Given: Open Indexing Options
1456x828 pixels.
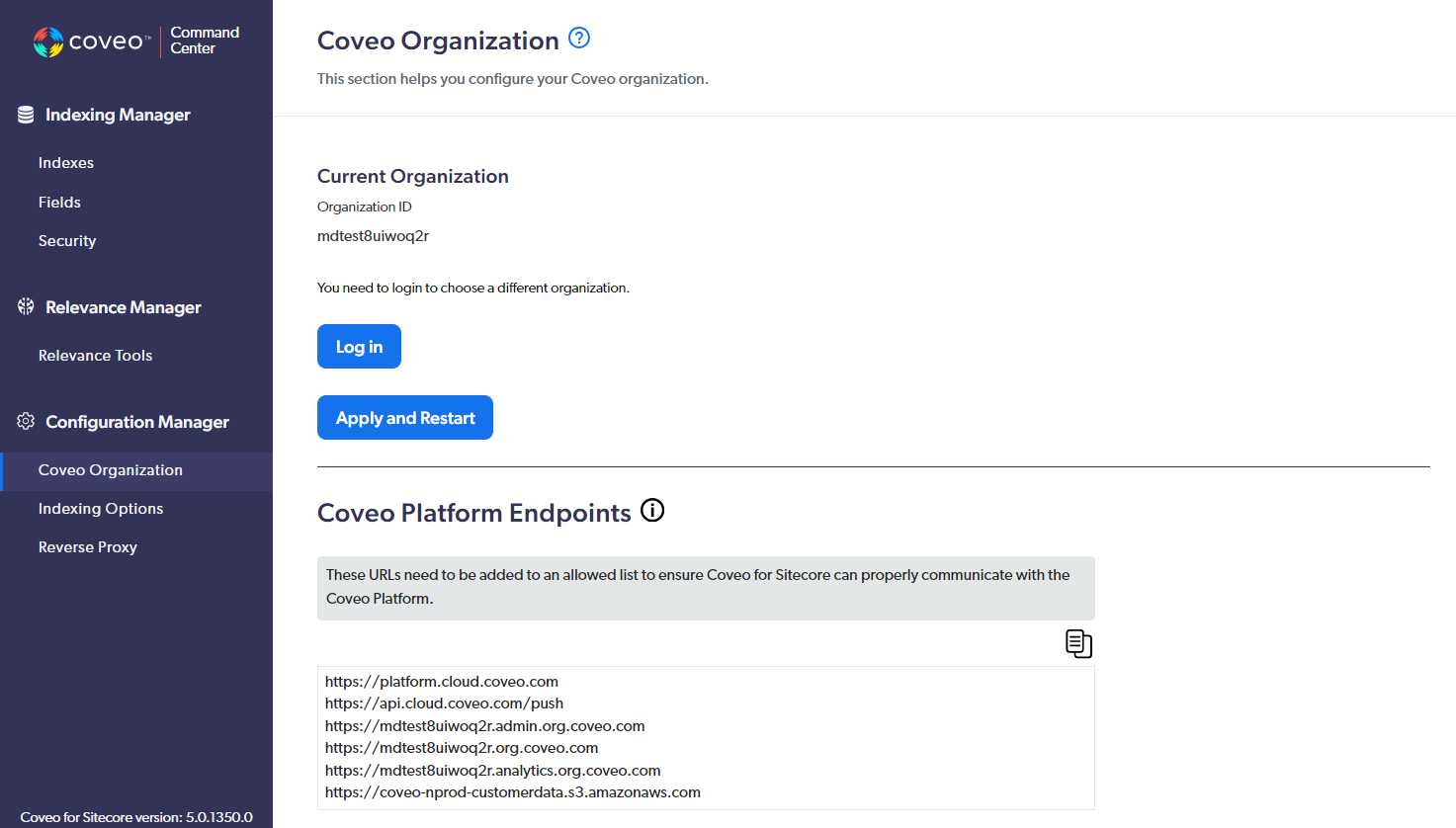Looking at the screenshot, I should click(x=101, y=509).
